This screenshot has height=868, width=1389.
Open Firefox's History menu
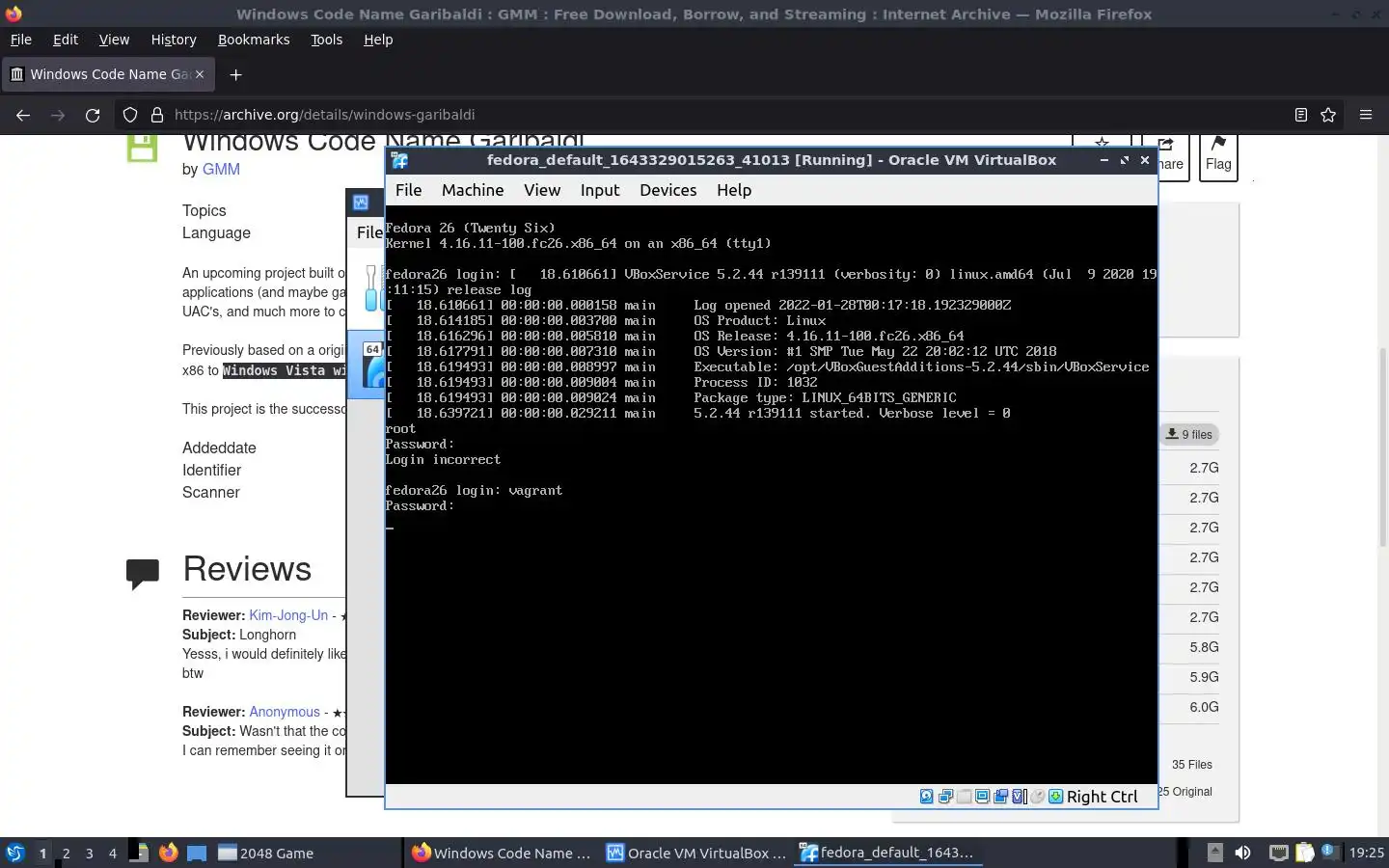[174, 40]
